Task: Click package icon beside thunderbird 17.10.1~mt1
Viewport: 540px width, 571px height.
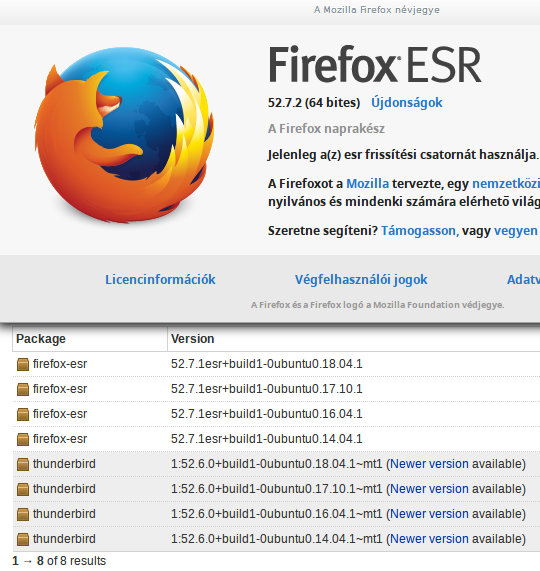Action: [x=23, y=489]
